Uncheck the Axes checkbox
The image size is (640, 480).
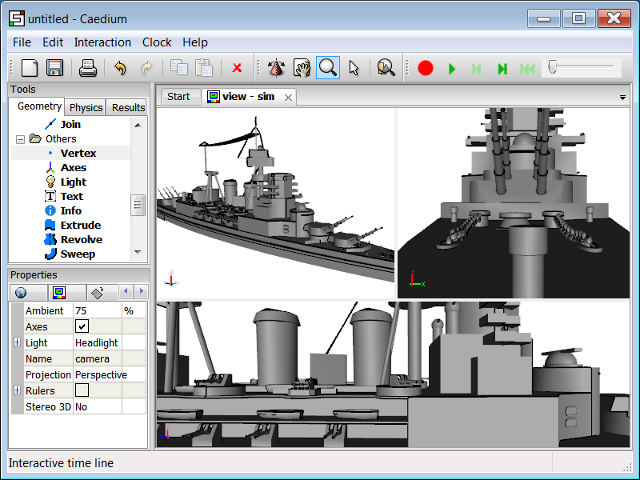coord(82,327)
